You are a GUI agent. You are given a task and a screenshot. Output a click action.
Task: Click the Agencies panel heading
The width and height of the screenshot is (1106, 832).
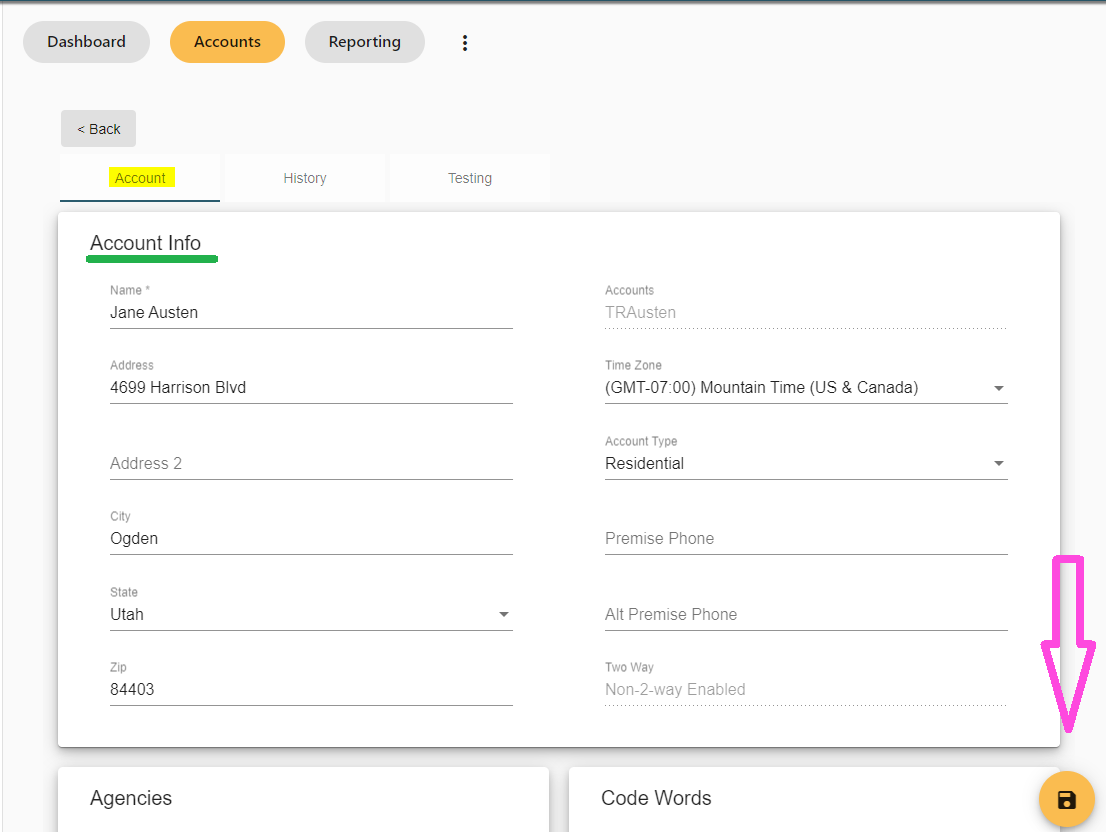131,798
